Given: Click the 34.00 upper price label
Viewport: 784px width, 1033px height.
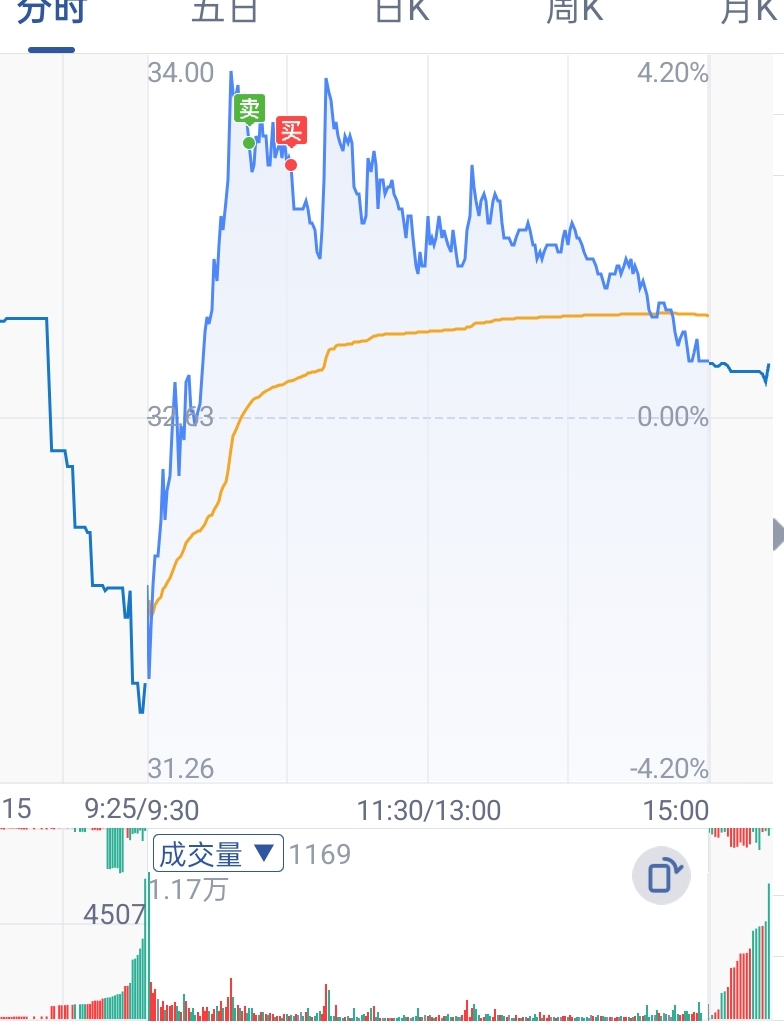Looking at the screenshot, I should 181,72.
